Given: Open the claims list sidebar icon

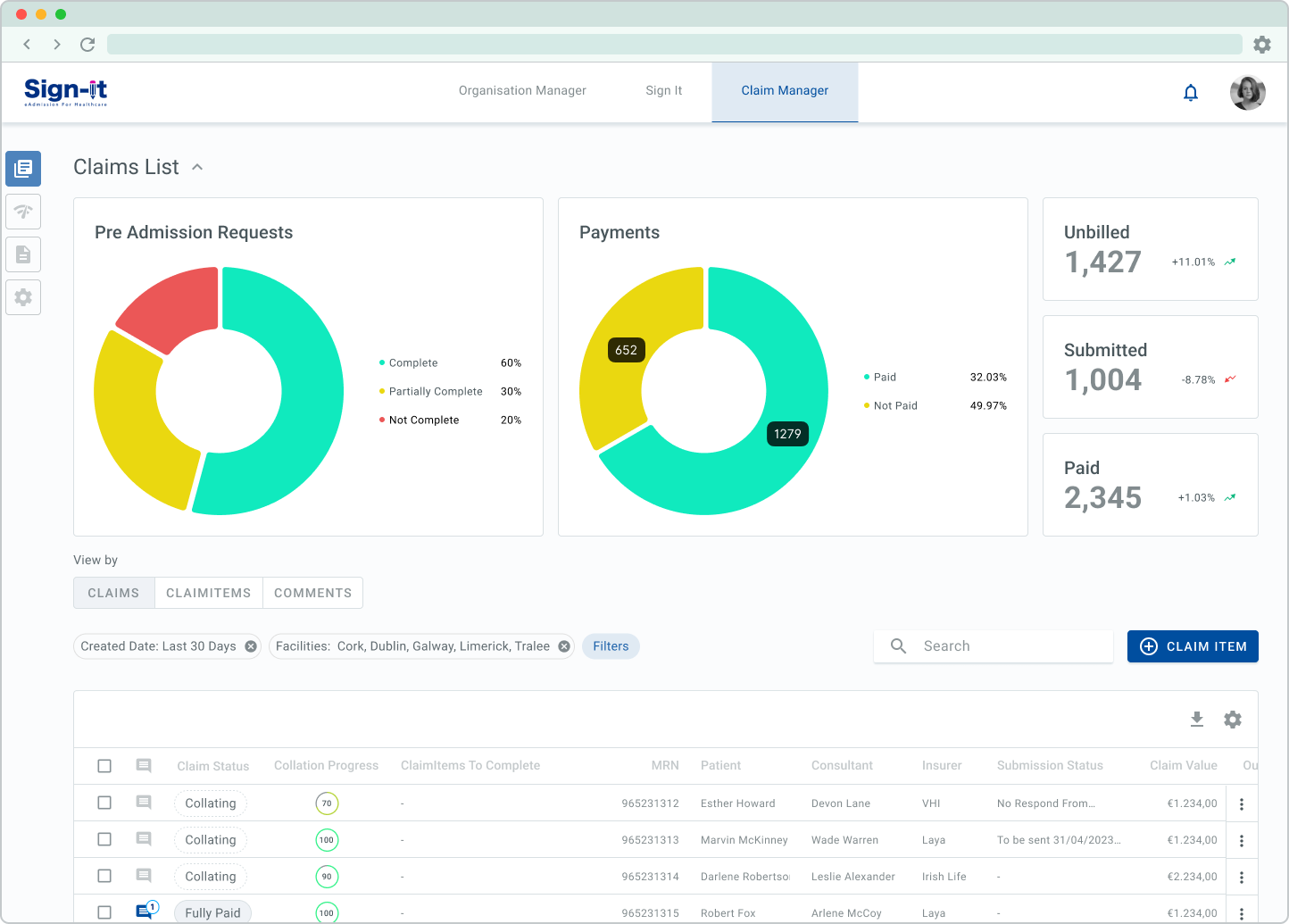Looking at the screenshot, I should [x=23, y=169].
